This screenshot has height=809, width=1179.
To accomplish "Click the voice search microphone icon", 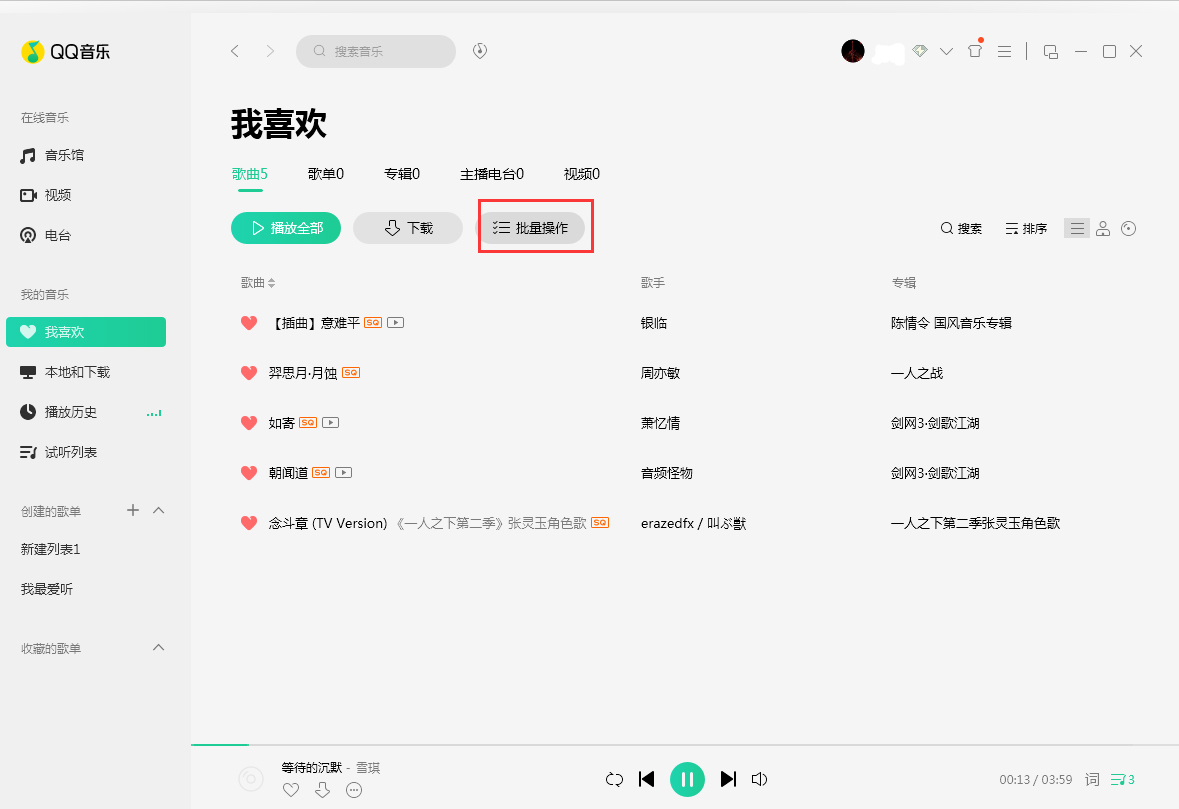I will point(479,51).
